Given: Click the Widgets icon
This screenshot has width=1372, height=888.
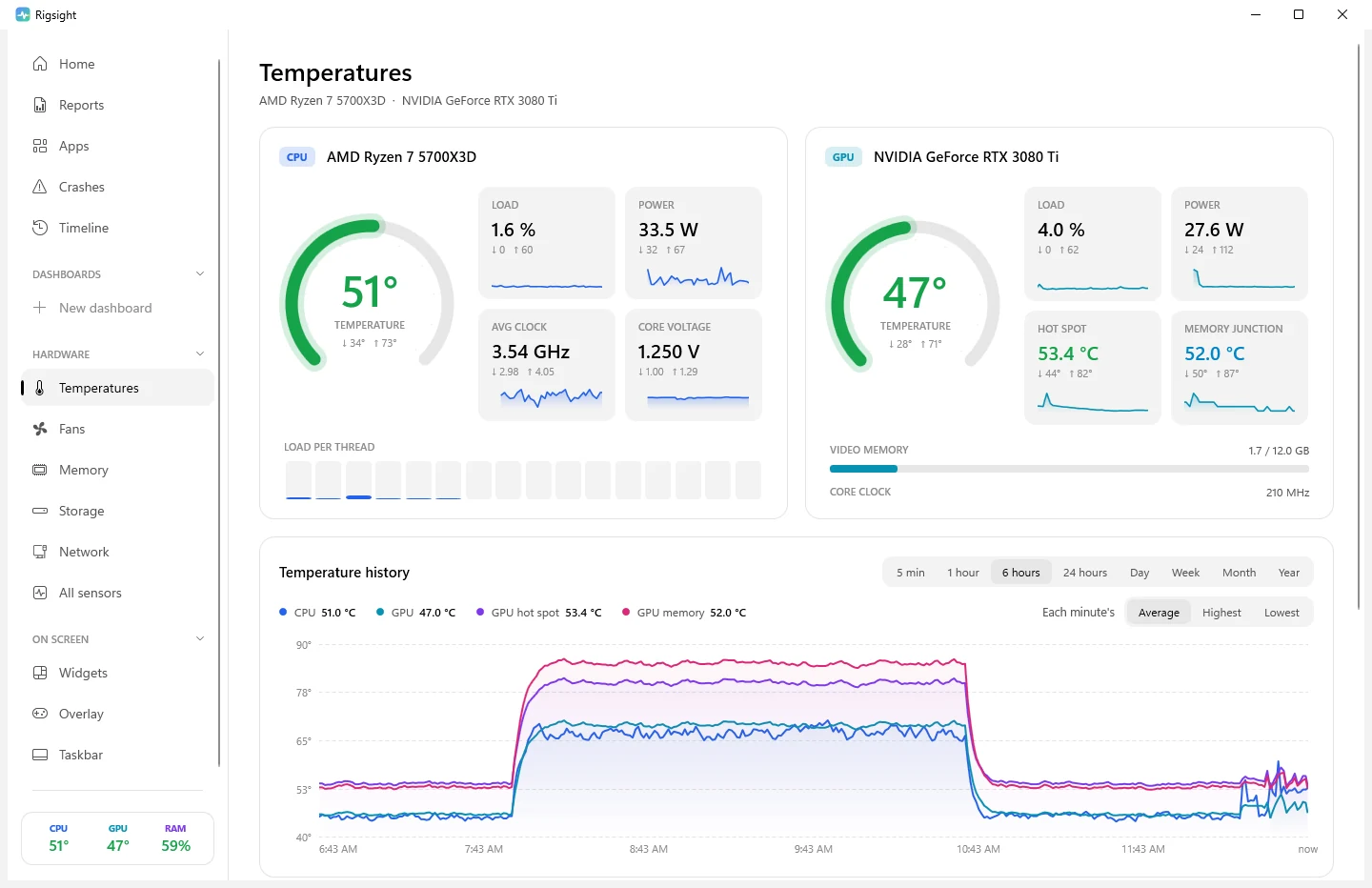Looking at the screenshot, I should 40,673.
